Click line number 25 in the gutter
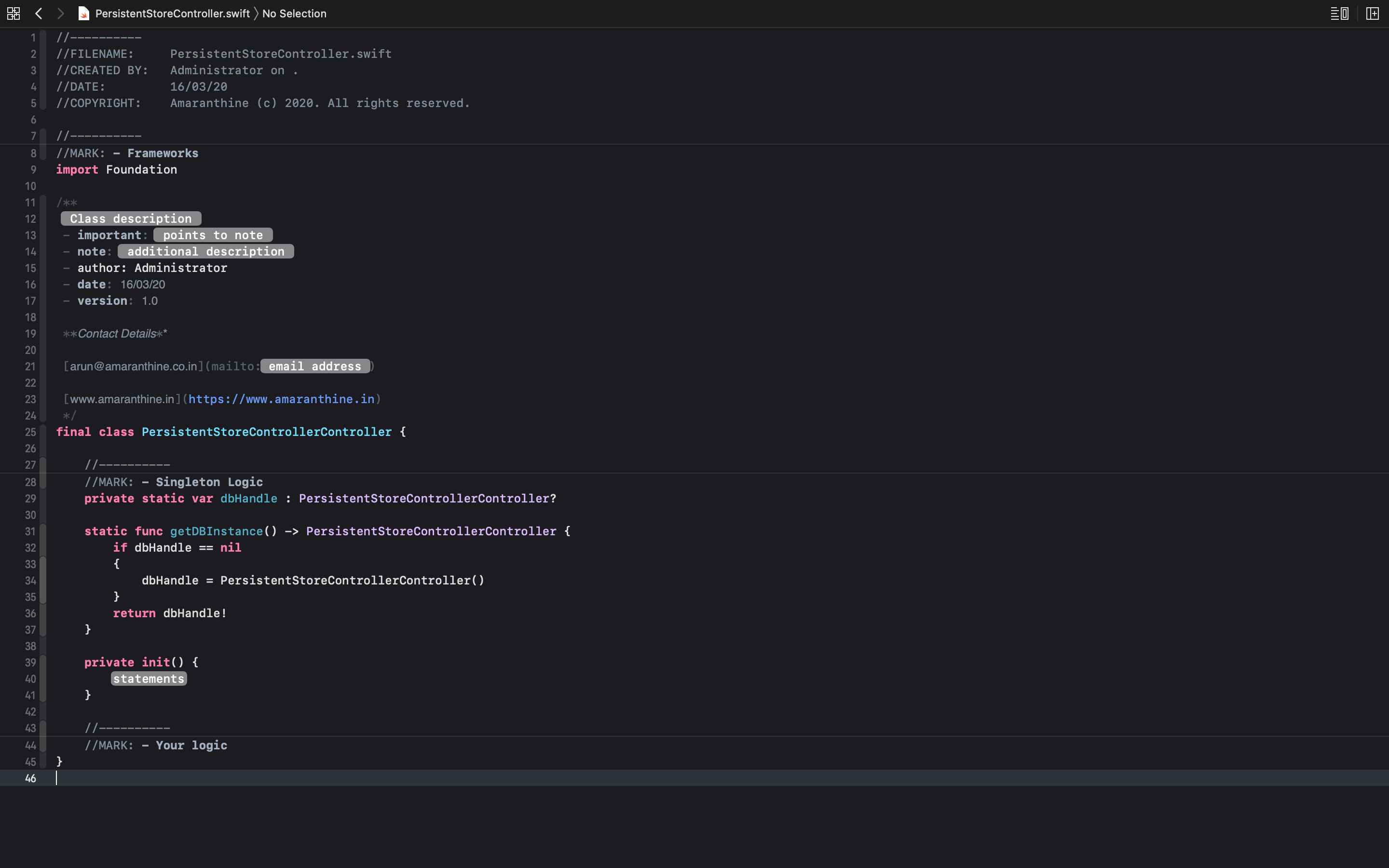 coord(30,432)
